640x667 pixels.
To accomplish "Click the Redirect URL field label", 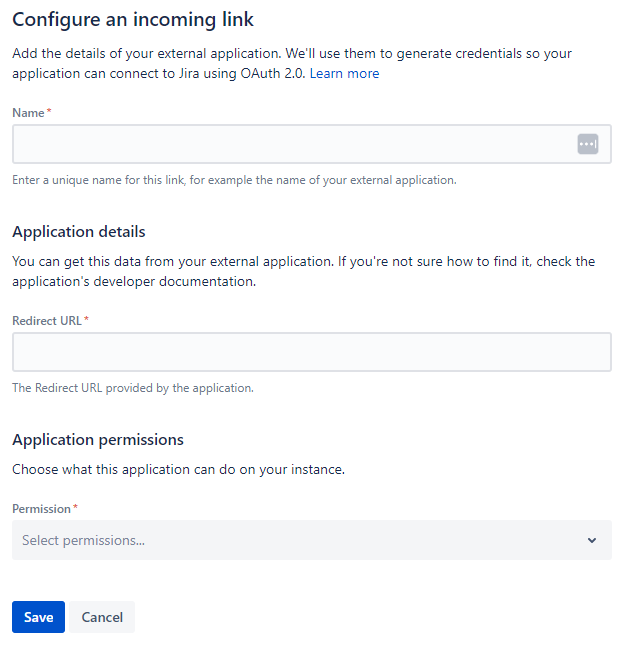I will (47, 321).
